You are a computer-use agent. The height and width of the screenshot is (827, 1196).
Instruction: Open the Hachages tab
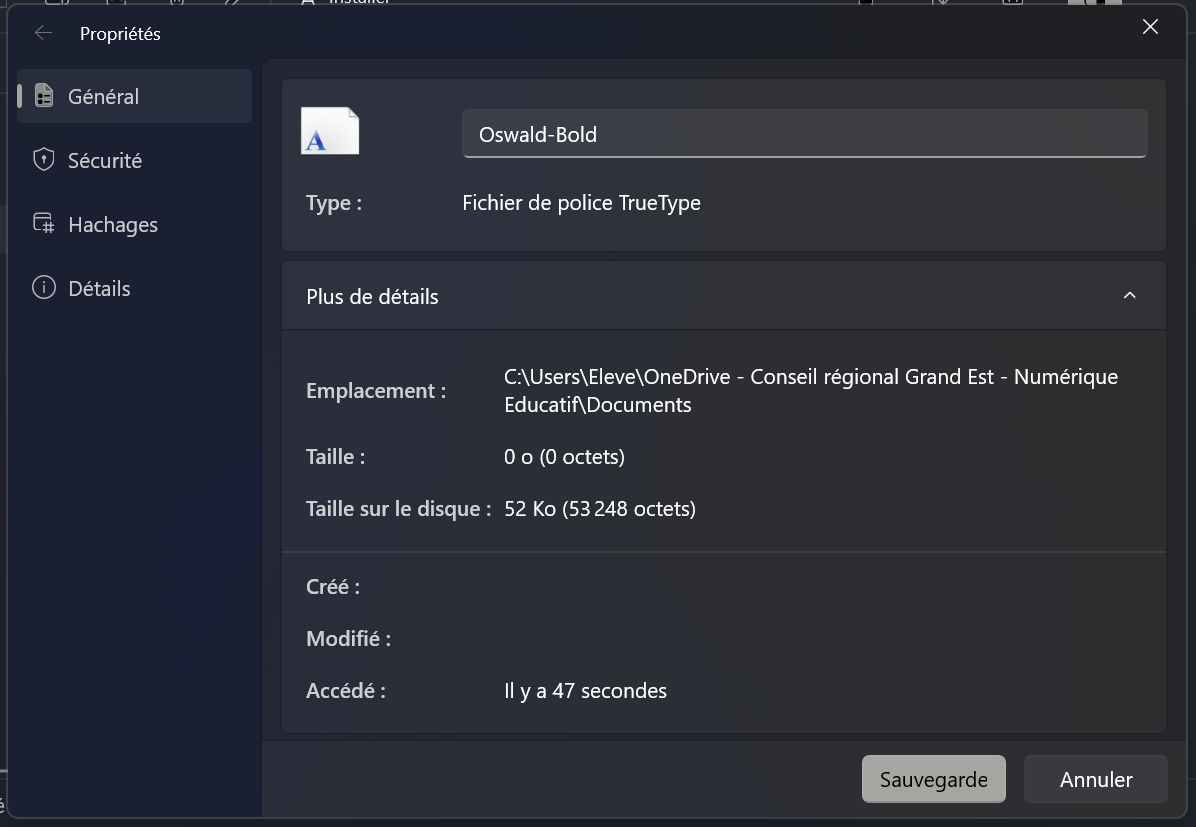coord(113,224)
